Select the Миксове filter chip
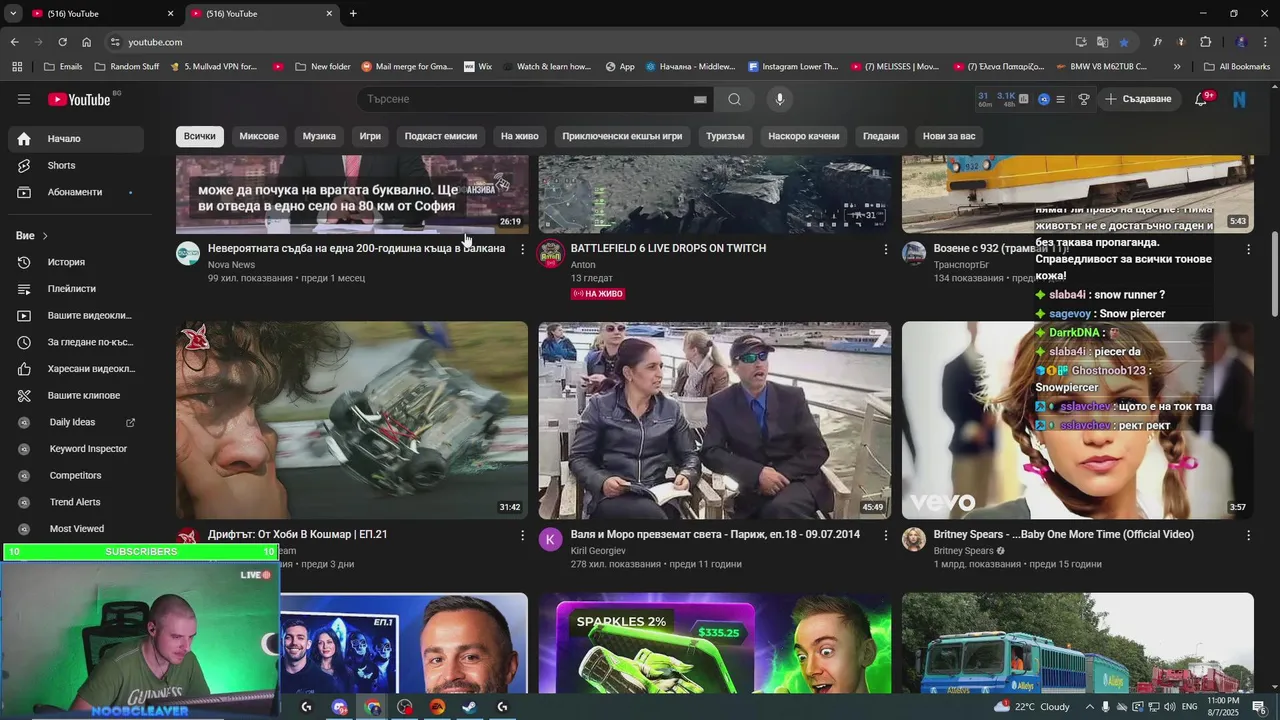The image size is (1280, 720). point(259,136)
